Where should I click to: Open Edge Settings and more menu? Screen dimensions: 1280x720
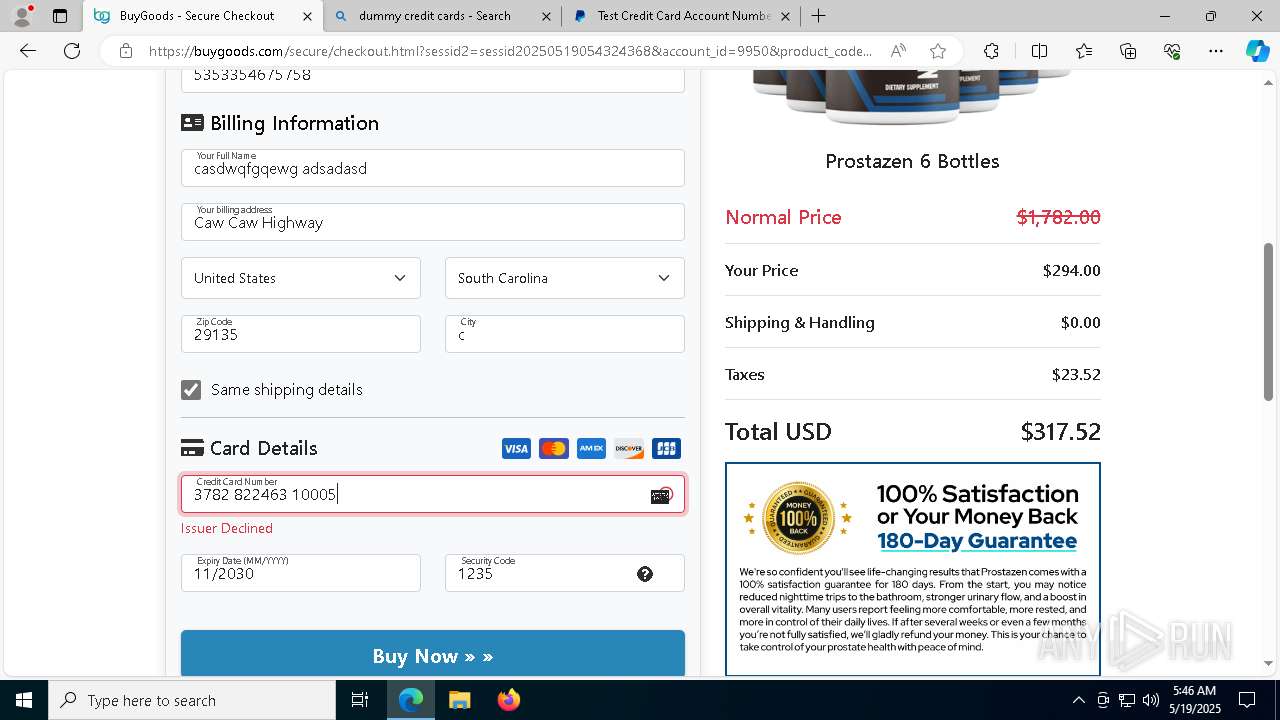(1216, 51)
